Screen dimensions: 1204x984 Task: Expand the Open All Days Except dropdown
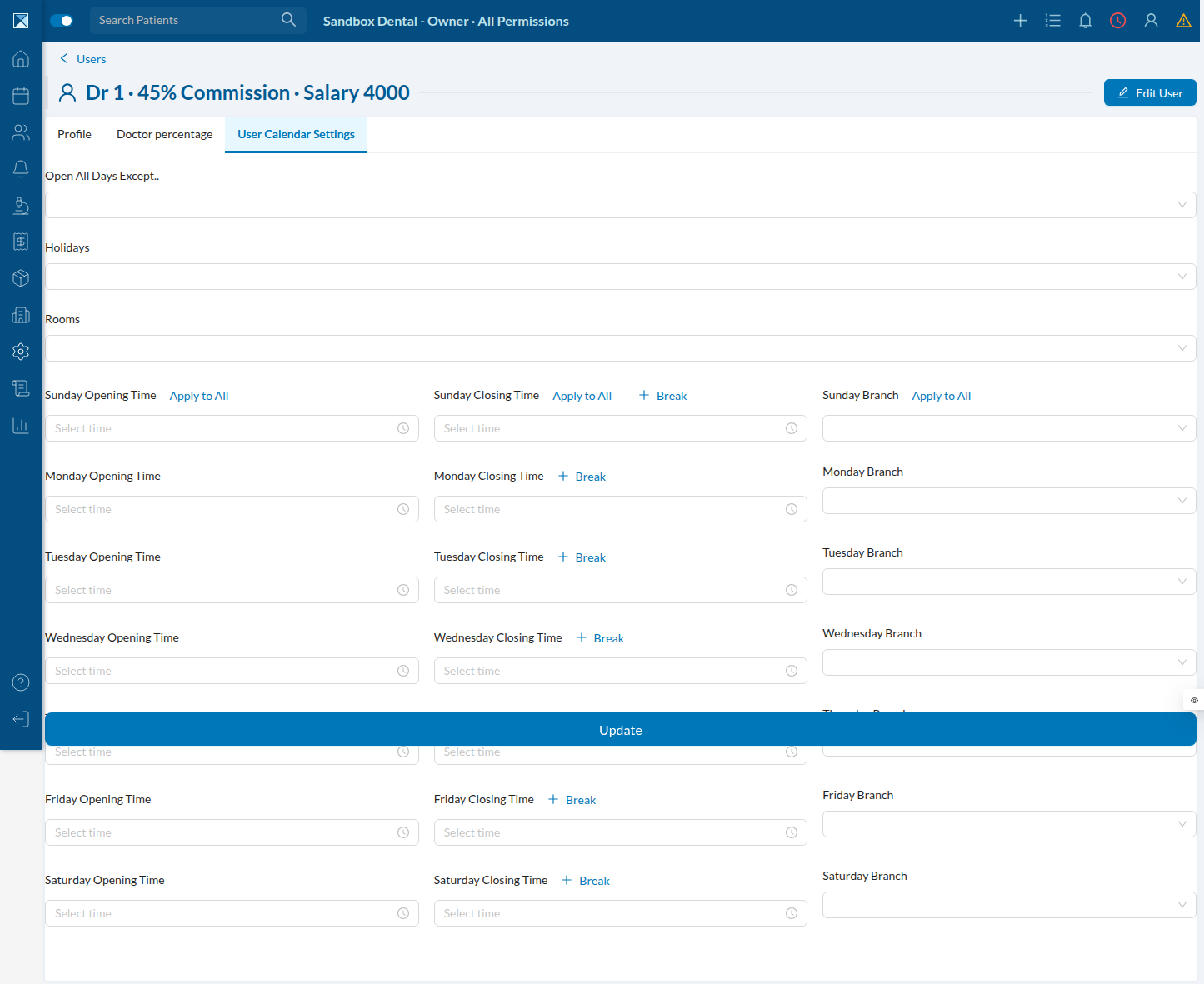point(620,205)
